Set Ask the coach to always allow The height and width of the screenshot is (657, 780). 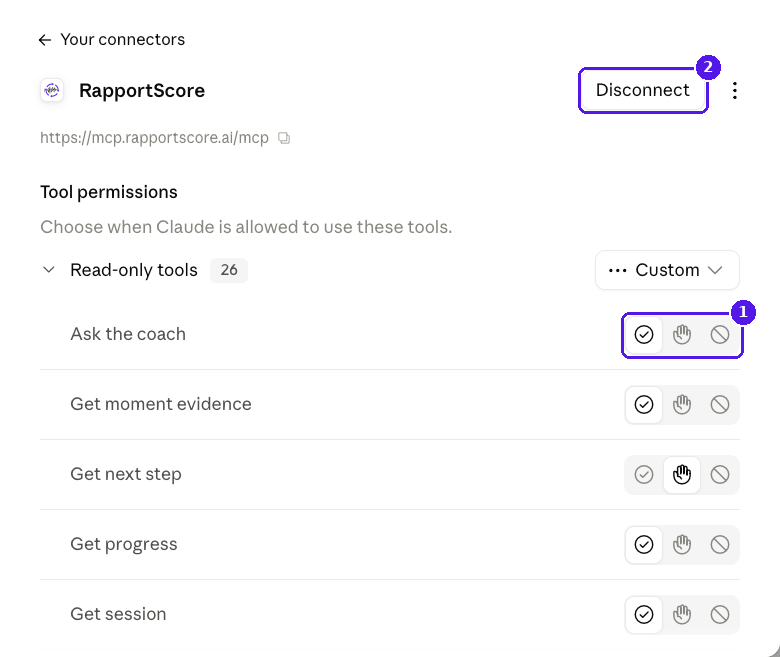coord(644,335)
